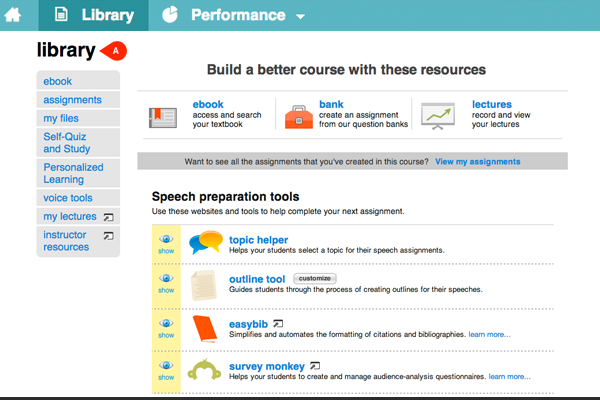Toggle show eye for easybib
The image size is (600, 400).
(x=166, y=328)
